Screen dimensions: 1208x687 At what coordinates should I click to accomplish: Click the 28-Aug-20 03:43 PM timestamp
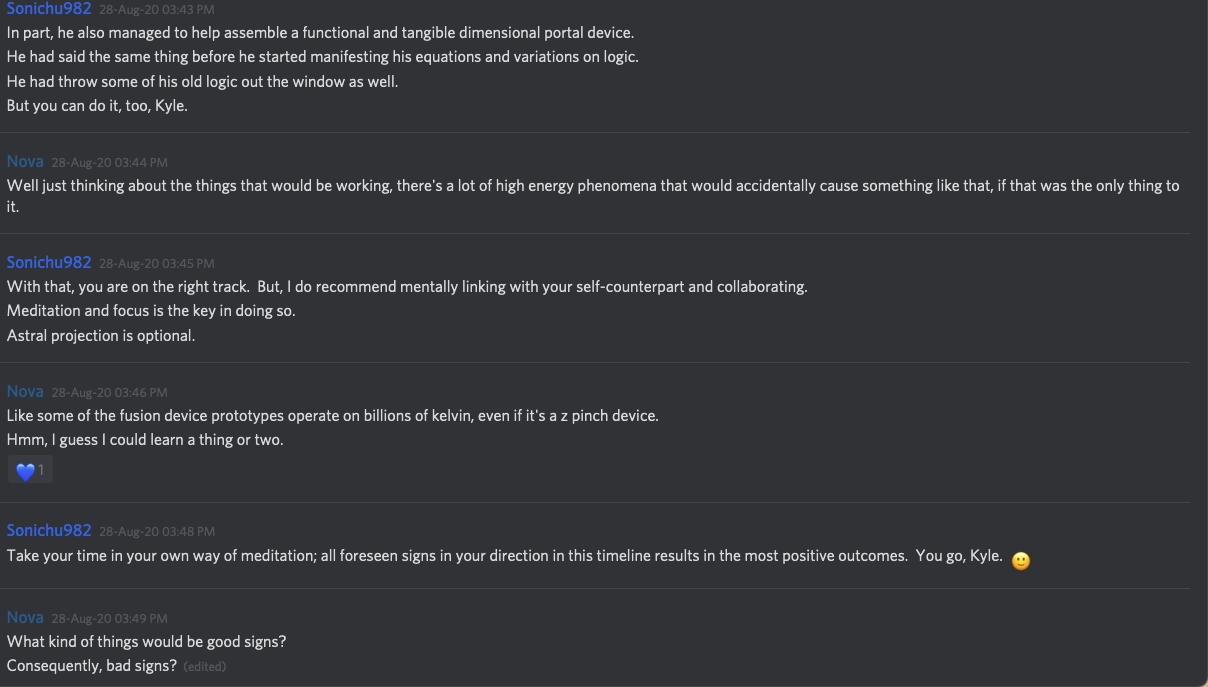[157, 9]
